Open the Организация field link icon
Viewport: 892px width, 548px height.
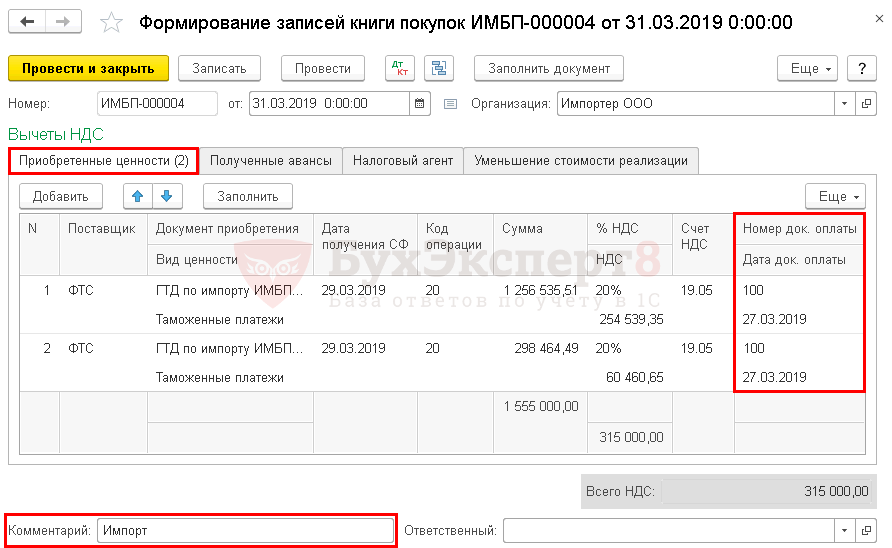[x=868, y=103]
